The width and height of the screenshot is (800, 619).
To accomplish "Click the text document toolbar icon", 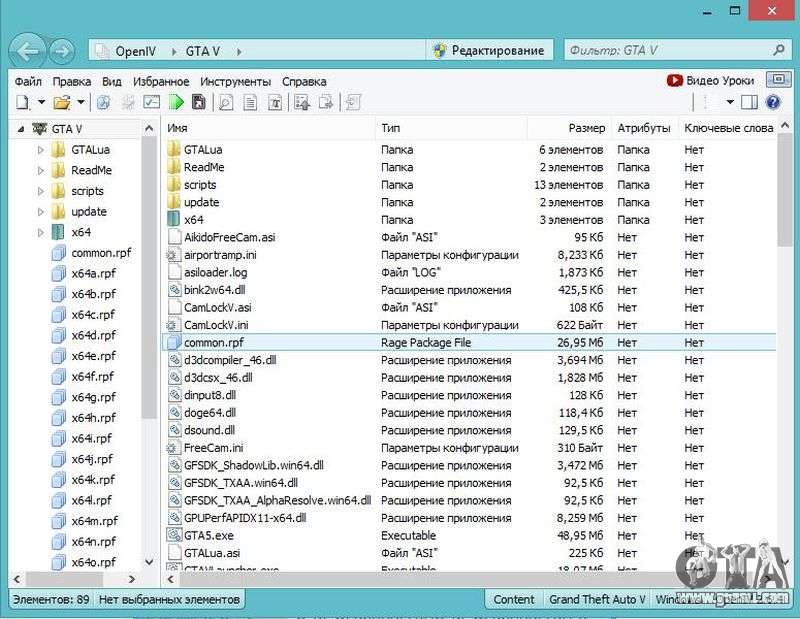I will tap(250, 103).
